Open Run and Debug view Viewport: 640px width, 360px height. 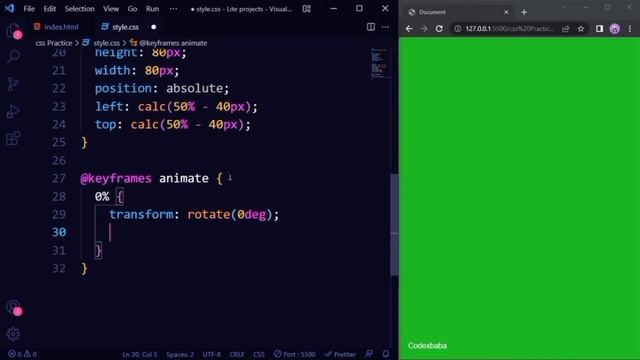point(13,111)
